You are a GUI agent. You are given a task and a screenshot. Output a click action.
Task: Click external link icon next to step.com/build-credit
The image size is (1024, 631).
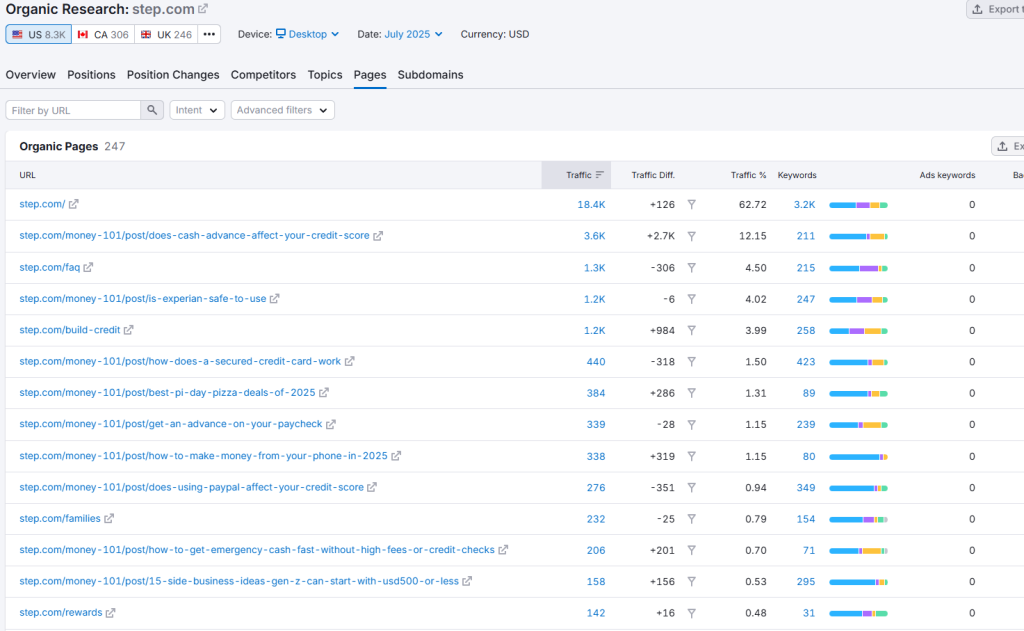click(x=128, y=330)
